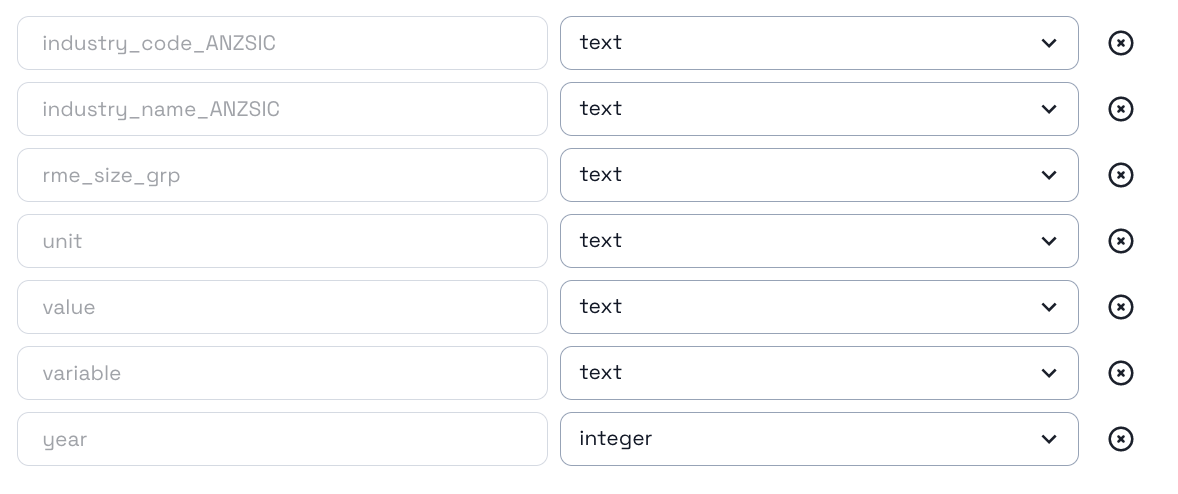Delete the industry_name_ANZSIC field row
1178x494 pixels.
(x=1121, y=109)
